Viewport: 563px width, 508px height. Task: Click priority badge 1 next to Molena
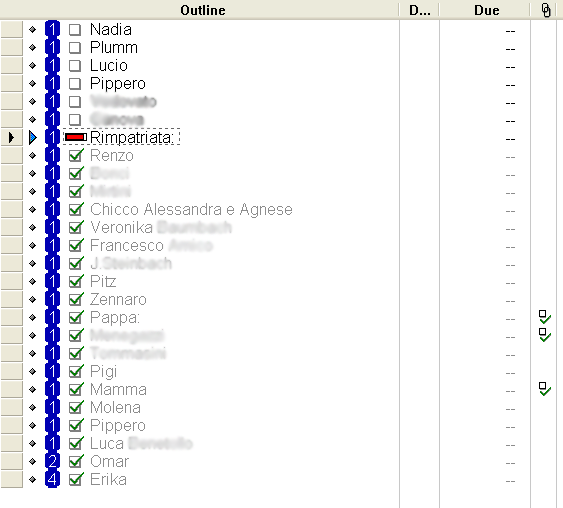pyautogui.click(x=52, y=407)
